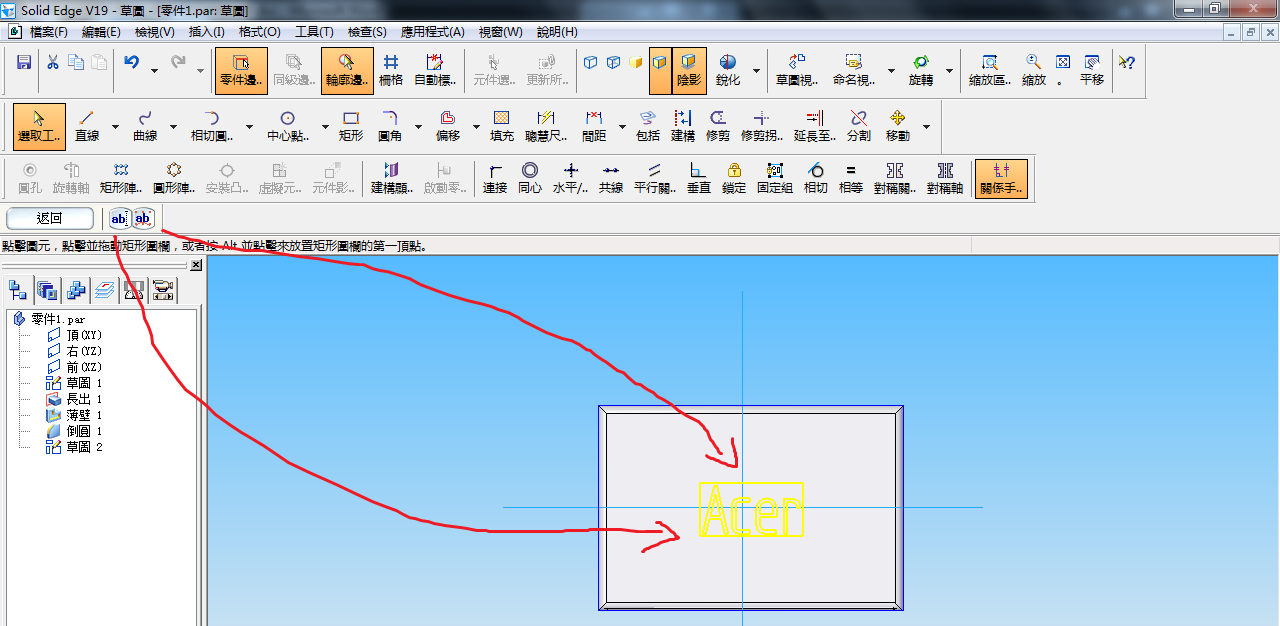Choose the 中心點 circle tool
Viewport: 1280px width, 626px height.
pyautogui.click(x=287, y=126)
